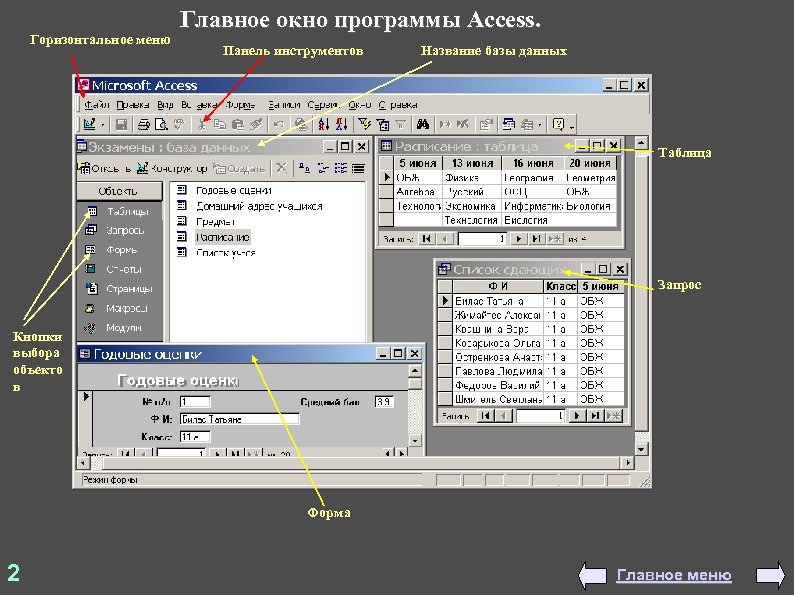Open the Справка menu
The height and width of the screenshot is (595, 794).
click(x=398, y=105)
